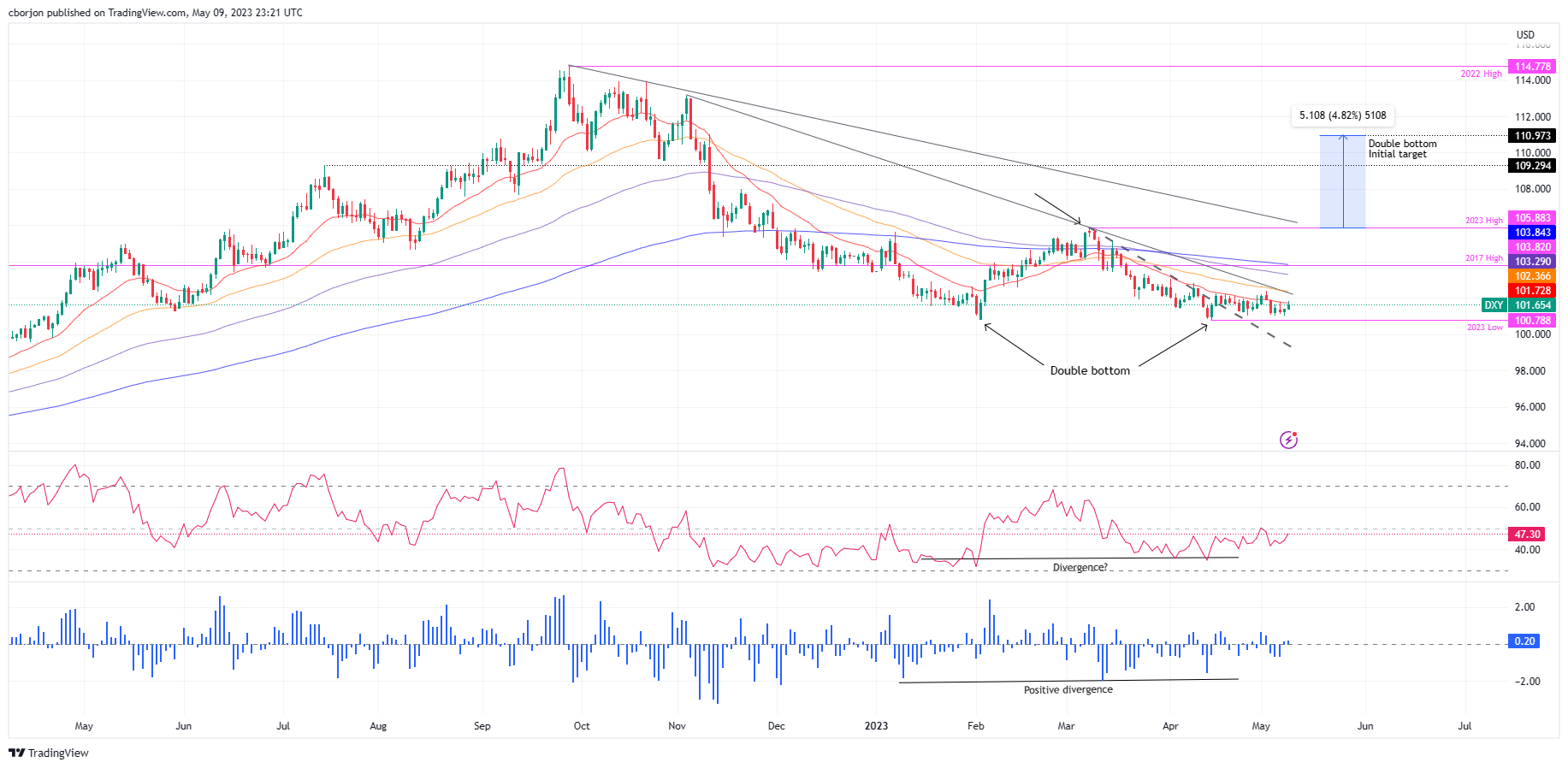Click the DXY symbol price tag
Screen dimensions: 1568x768
[x=1494, y=305]
